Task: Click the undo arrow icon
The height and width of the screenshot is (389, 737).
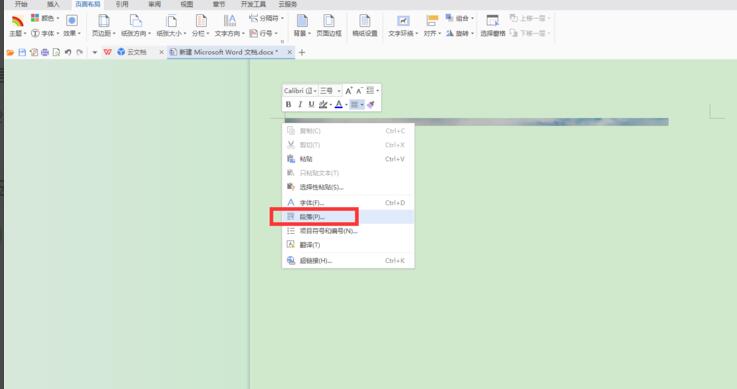Action: [x=68, y=52]
